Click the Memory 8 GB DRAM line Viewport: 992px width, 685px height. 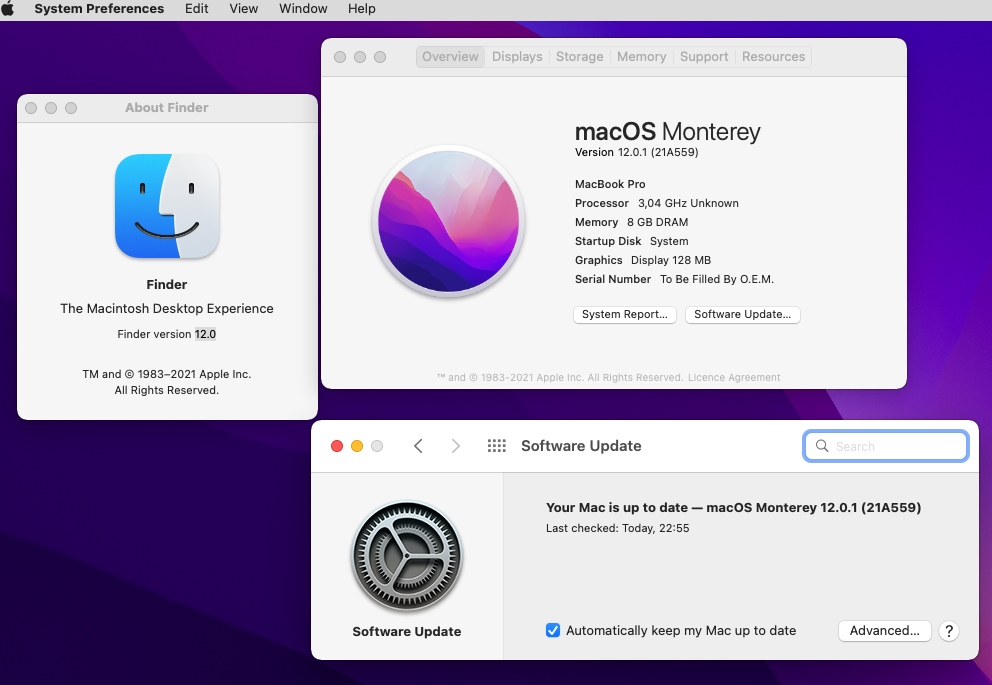pyautogui.click(x=631, y=222)
